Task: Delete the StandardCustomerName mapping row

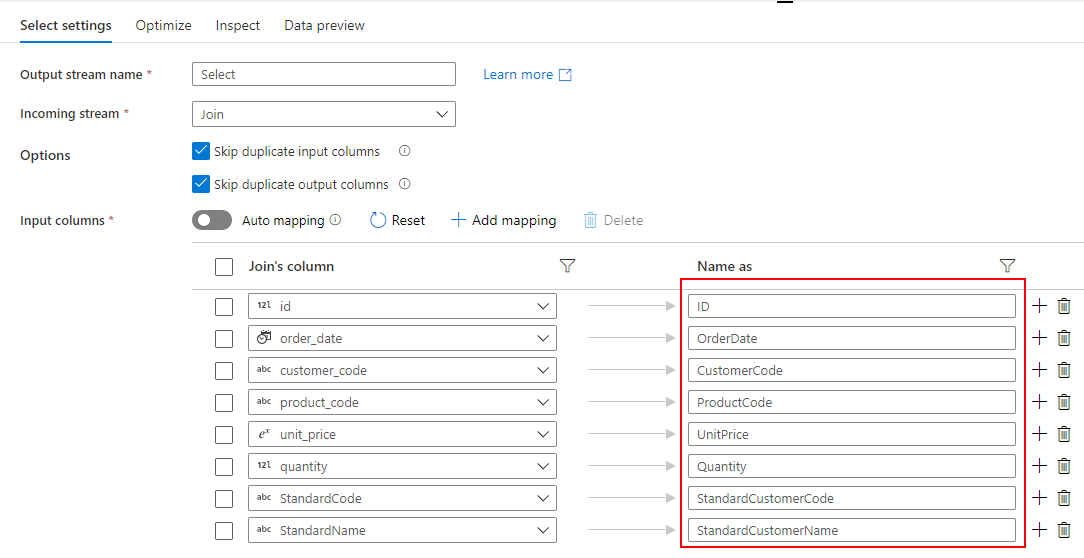Action: tap(1064, 530)
